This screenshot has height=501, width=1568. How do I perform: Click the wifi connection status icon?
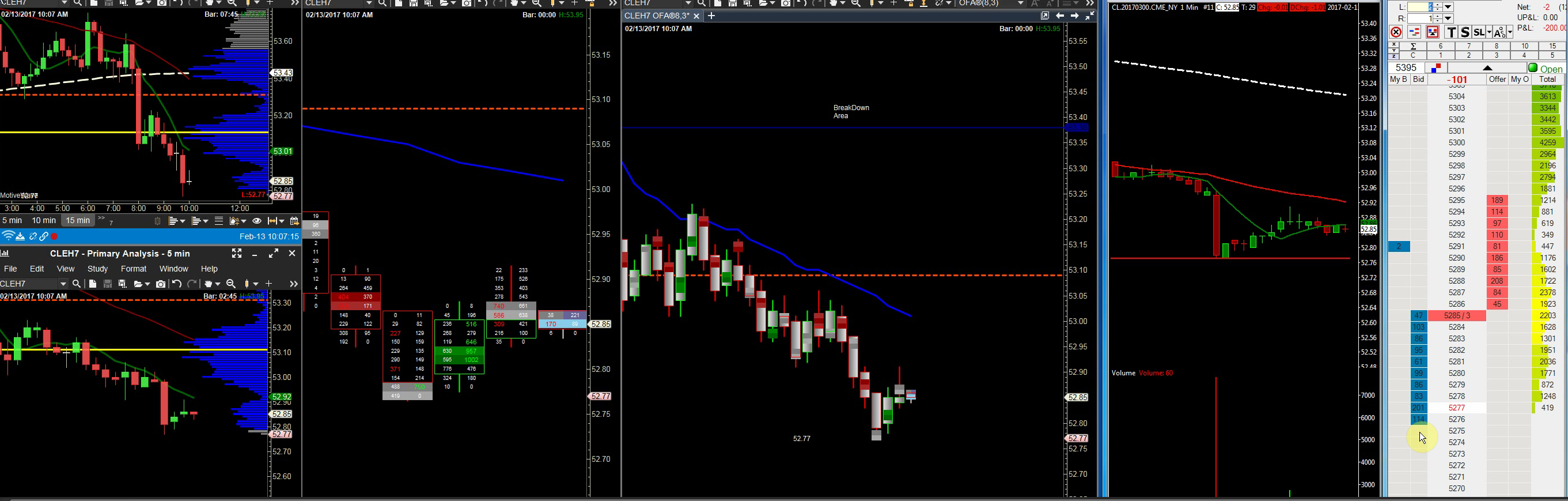(x=8, y=236)
